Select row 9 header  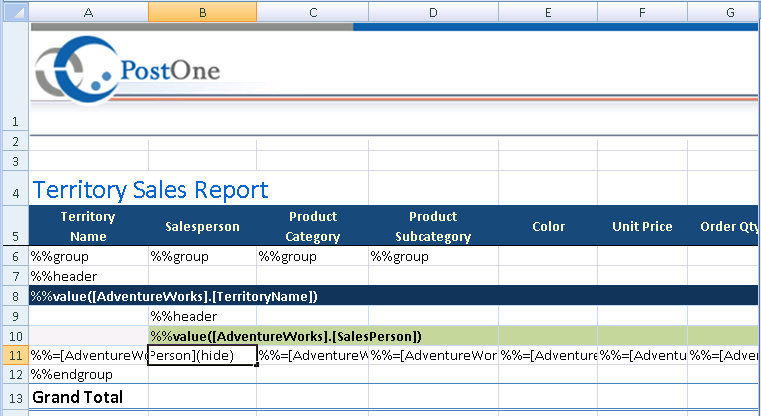(x=16, y=316)
